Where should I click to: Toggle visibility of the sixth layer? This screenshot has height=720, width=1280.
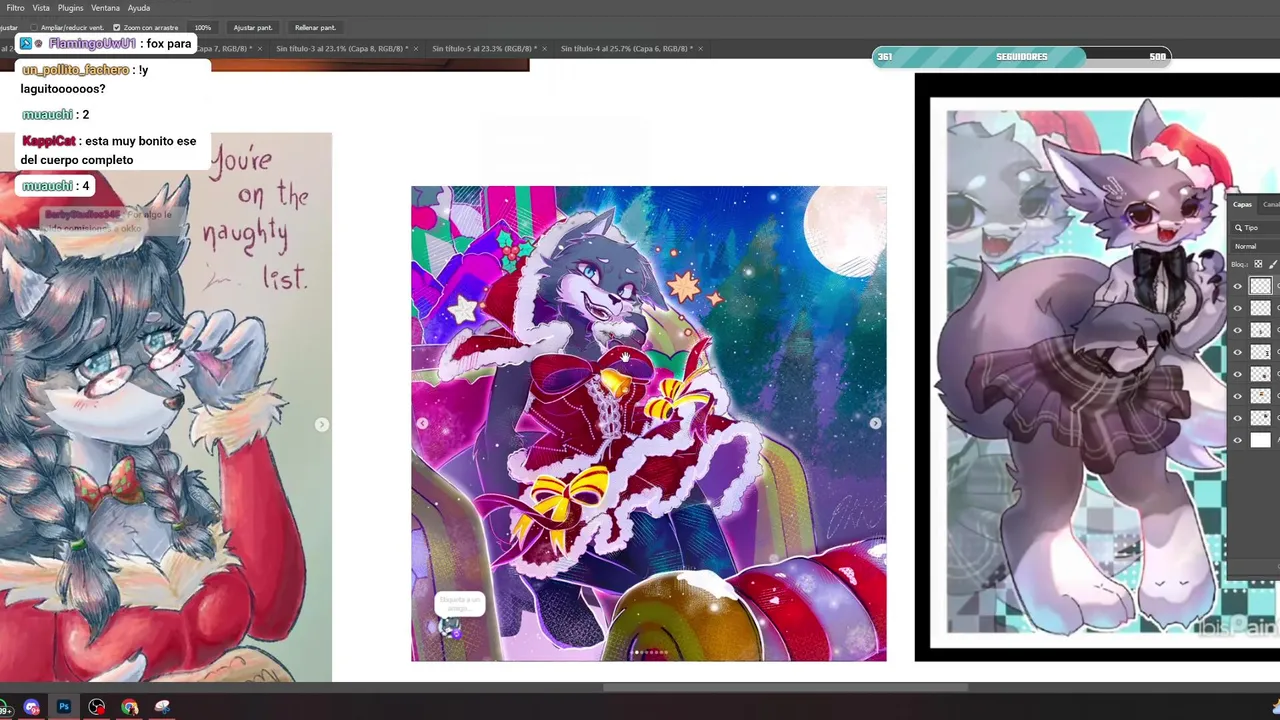pos(1238,396)
